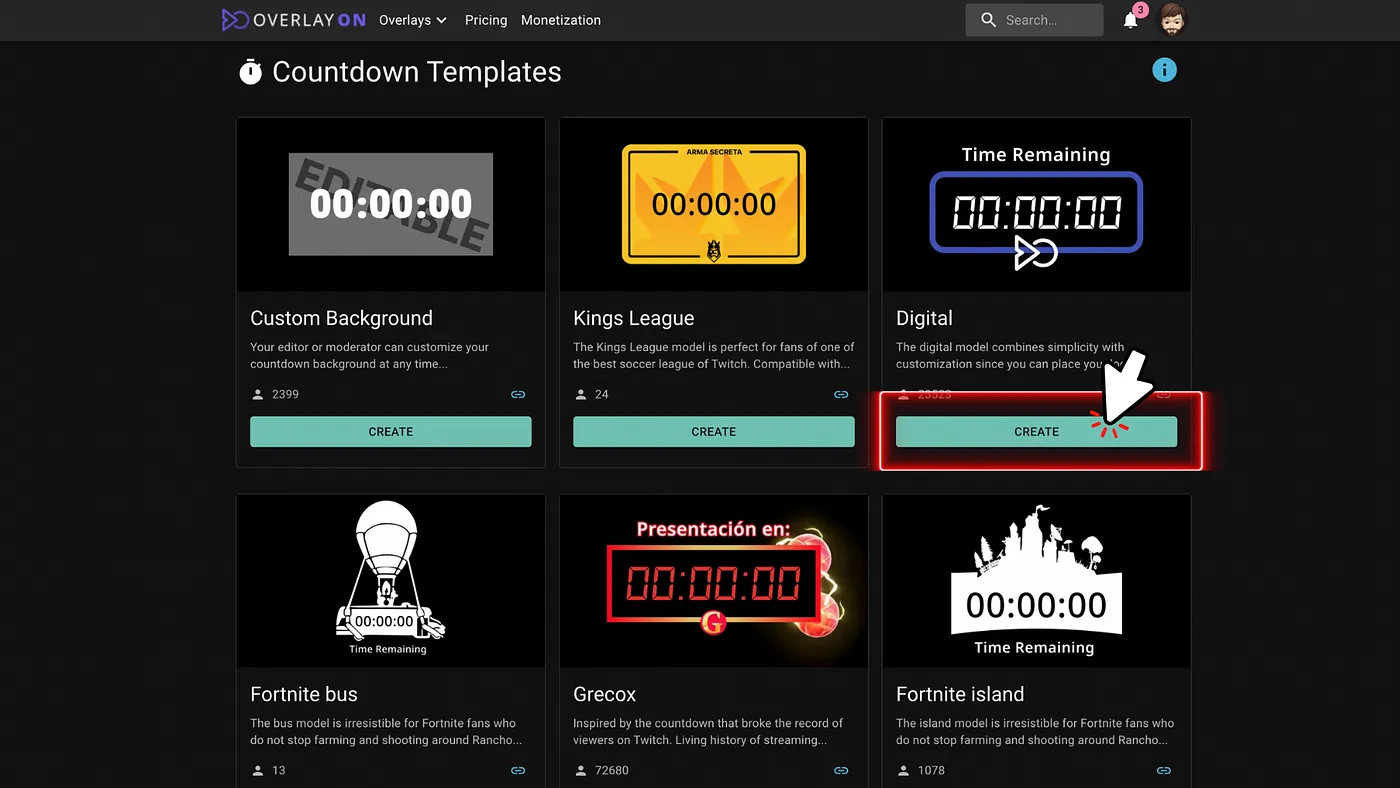1400x788 pixels.
Task: Select the Digital template preview image
Action: pyautogui.click(x=1036, y=205)
